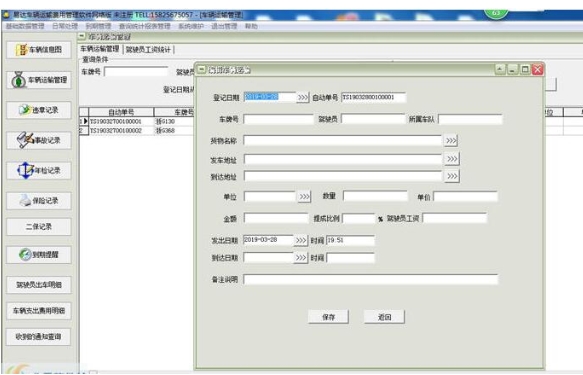583x375 pixels.
Task: Focus the 发出日期 field
Action: (x=268, y=240)
